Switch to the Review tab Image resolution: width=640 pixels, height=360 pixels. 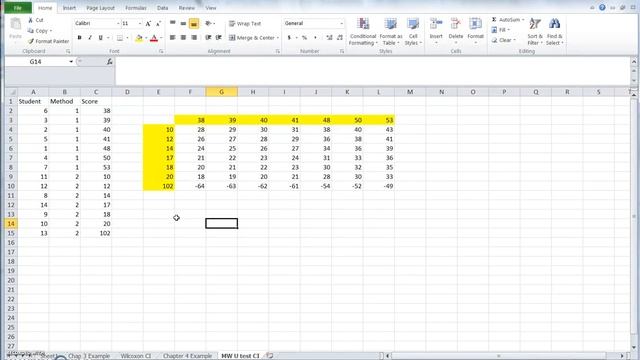187,8
